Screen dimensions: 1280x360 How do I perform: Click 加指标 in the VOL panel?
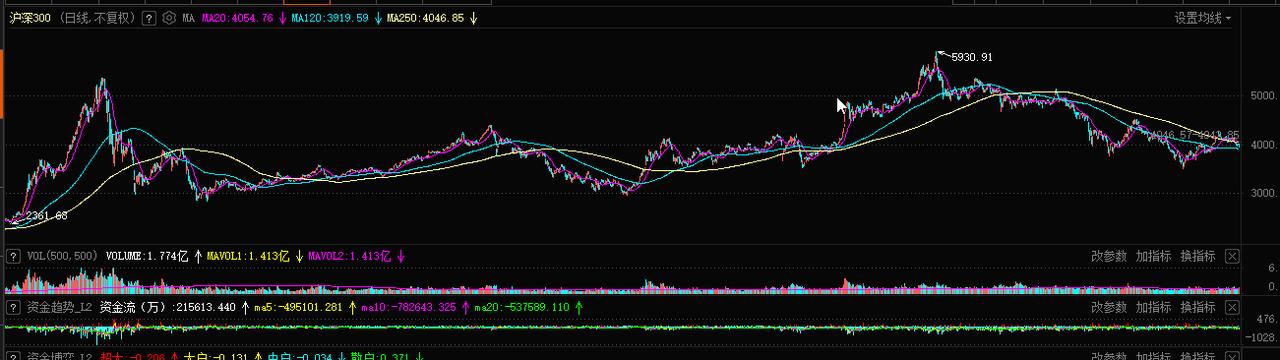[x=1153, y=257]
